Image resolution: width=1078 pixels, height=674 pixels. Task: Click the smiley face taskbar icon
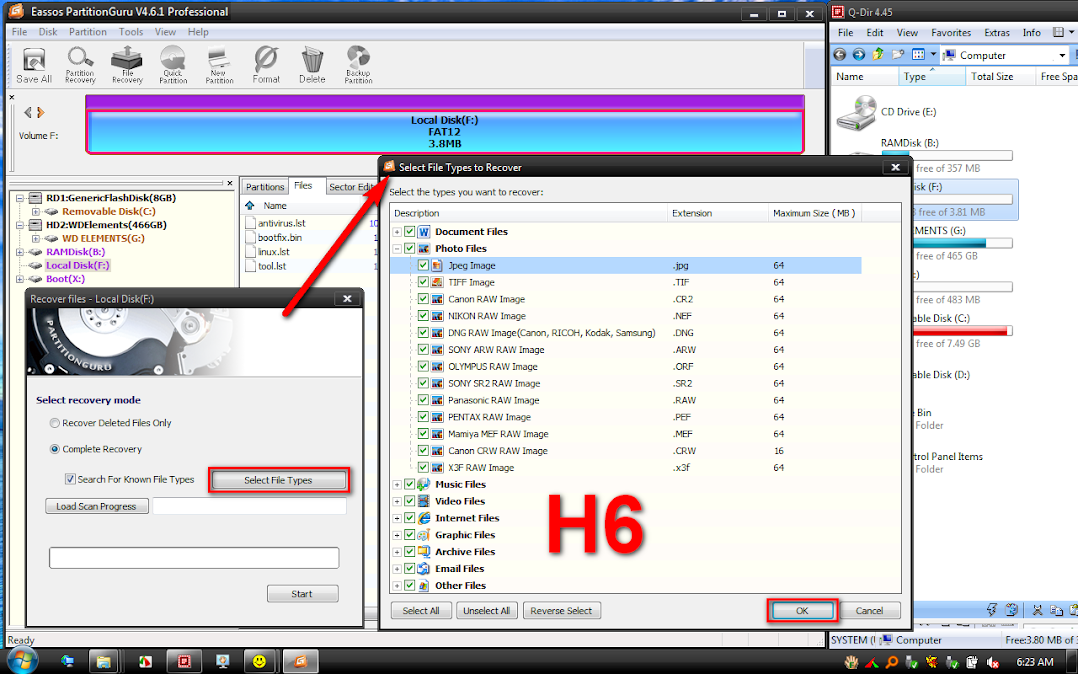click(259, 662)
